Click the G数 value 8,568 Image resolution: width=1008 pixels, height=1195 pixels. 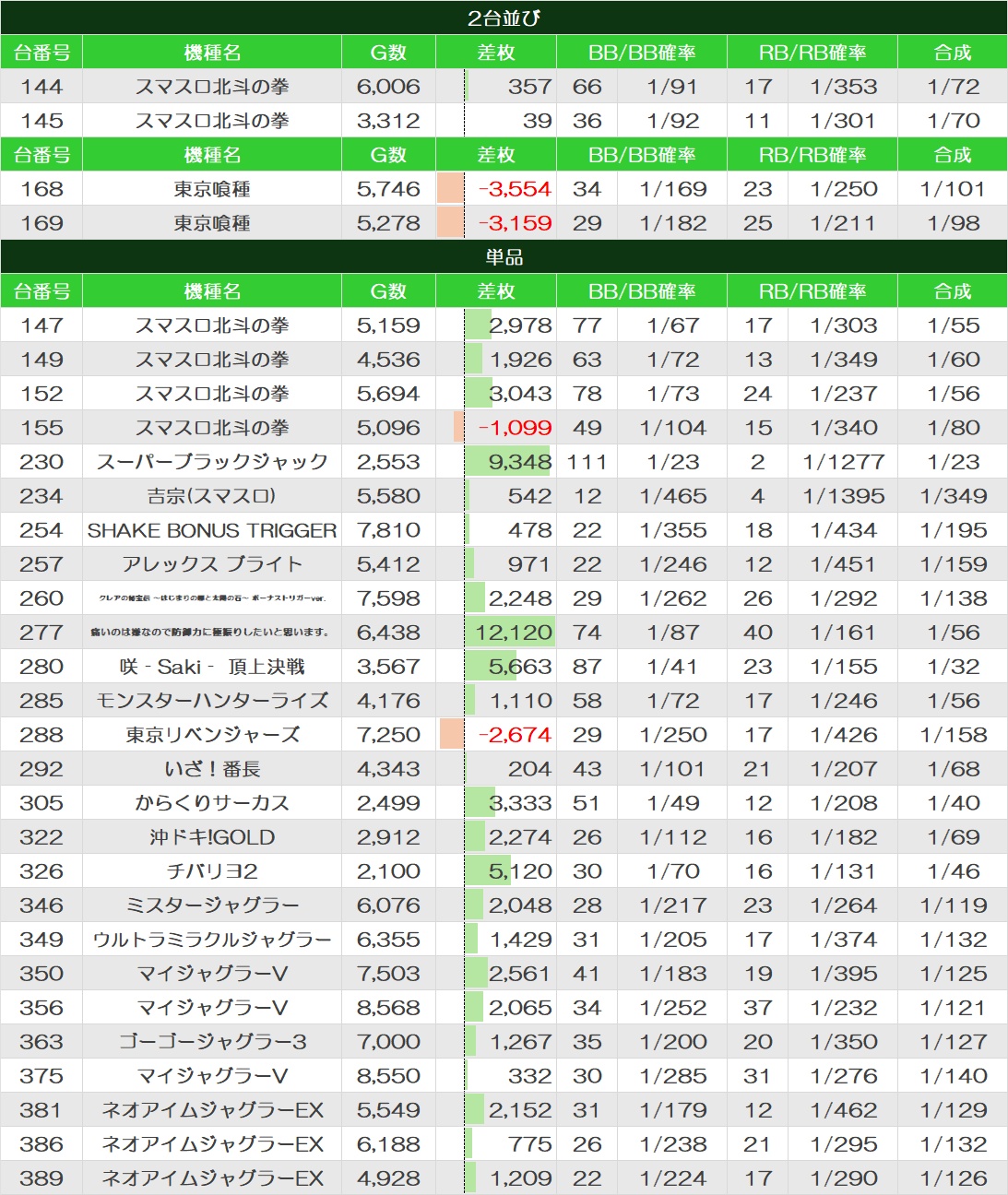click(x=388, y=1008)
